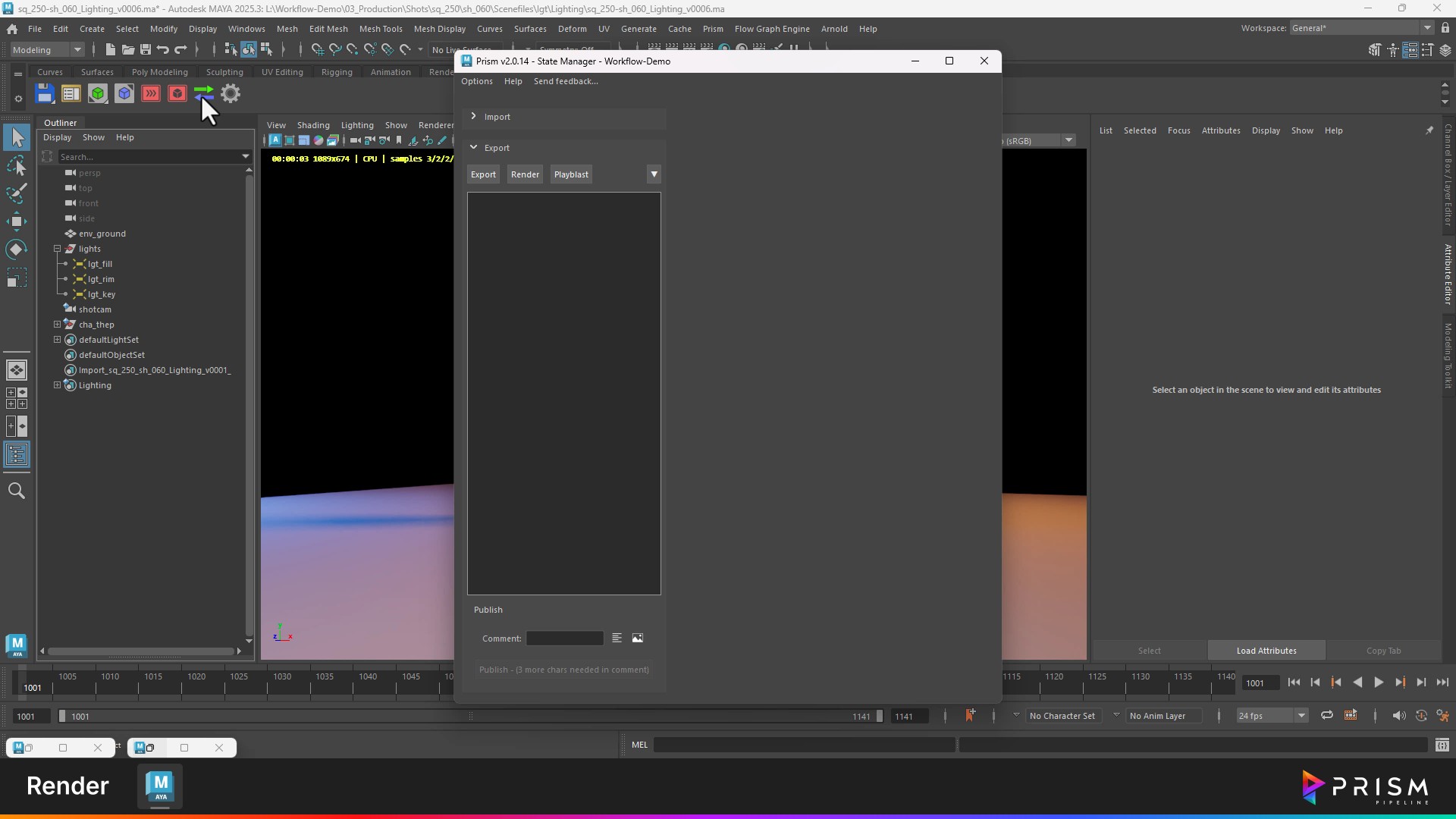Open the dropdown arrow next to Playblast
The width and height of the screenshot is (1456, 819).
point(654,174)
